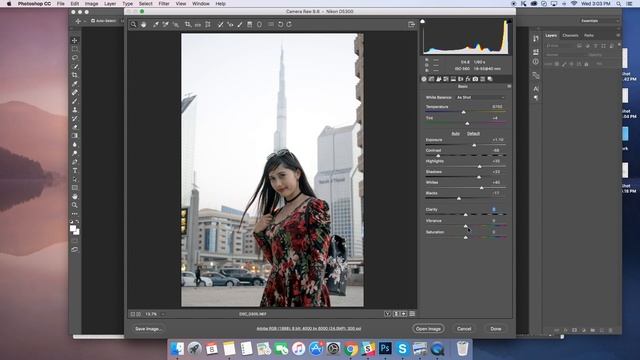This screenshot has height=360, width=640.
Task: Open the Basic panel flyout menu
Action: point(509,87)
